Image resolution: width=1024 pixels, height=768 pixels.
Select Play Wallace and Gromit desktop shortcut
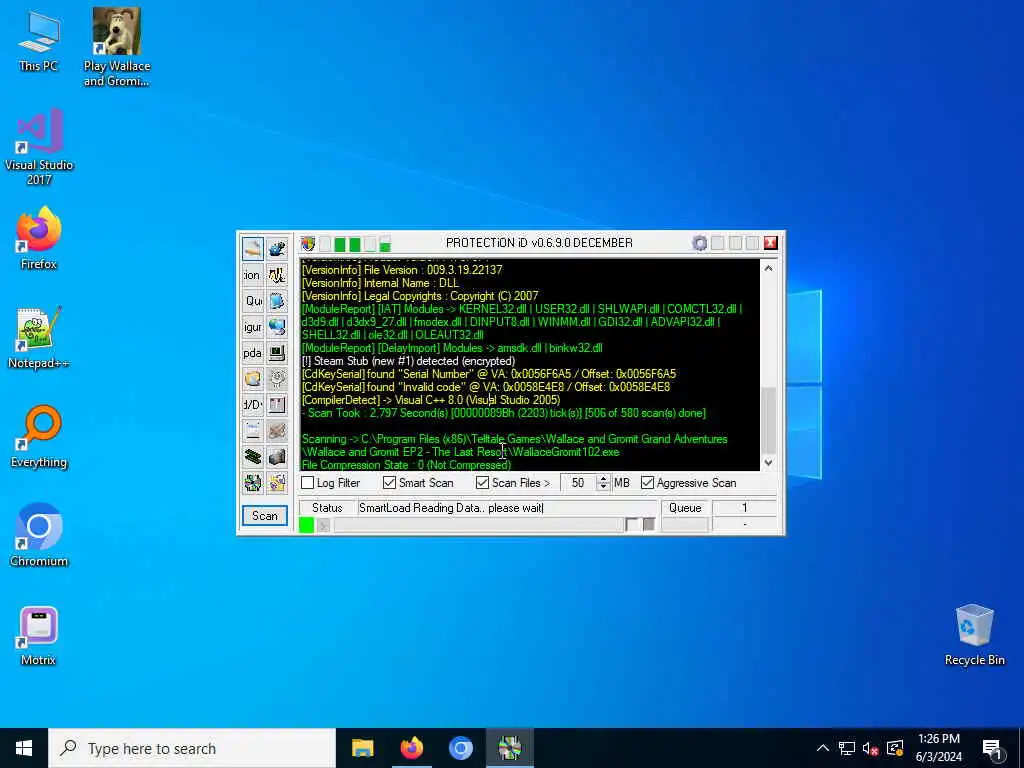[117, 47]
